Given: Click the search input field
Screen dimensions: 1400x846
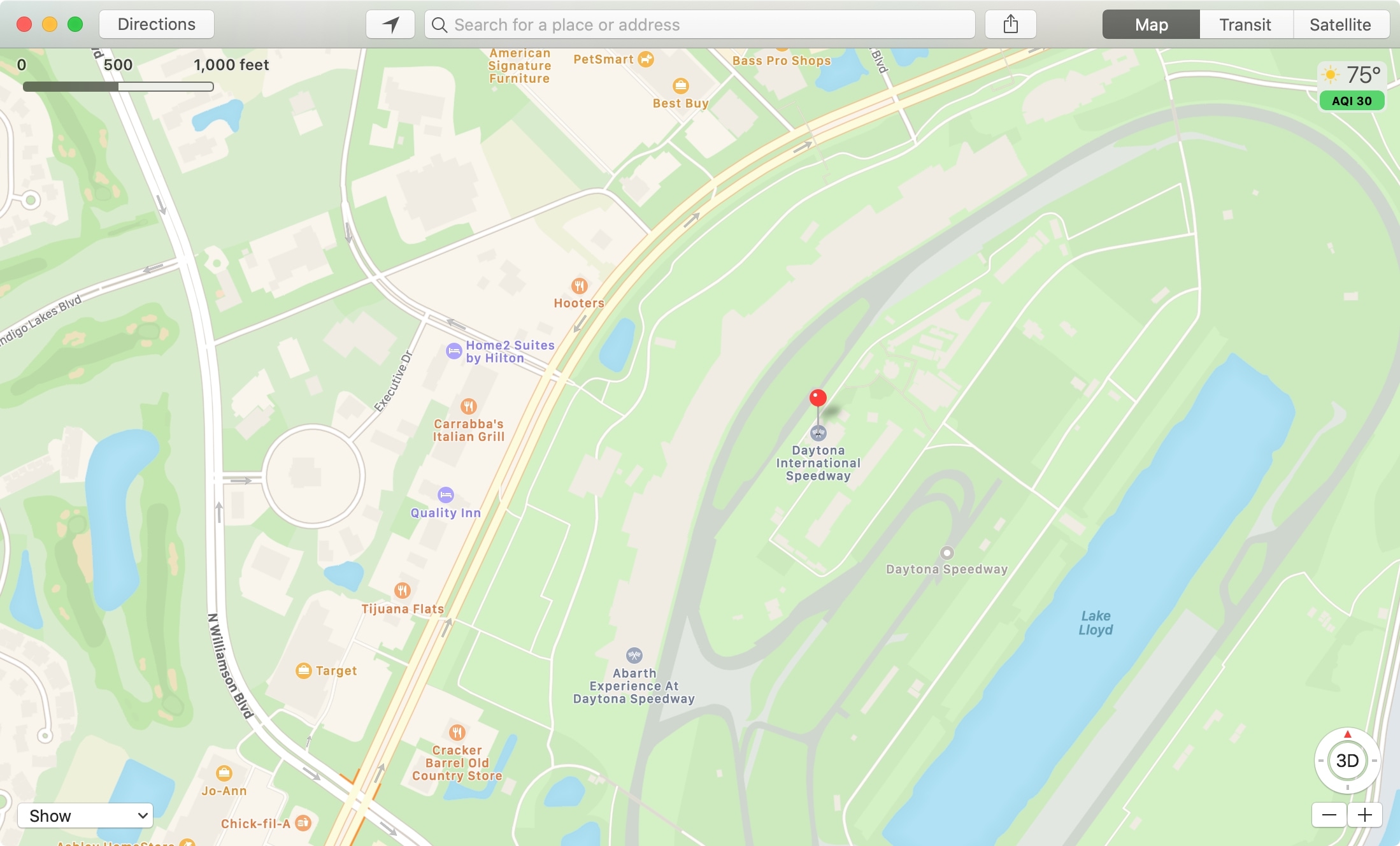Looking at the screenshot, I should pos(700,23).
